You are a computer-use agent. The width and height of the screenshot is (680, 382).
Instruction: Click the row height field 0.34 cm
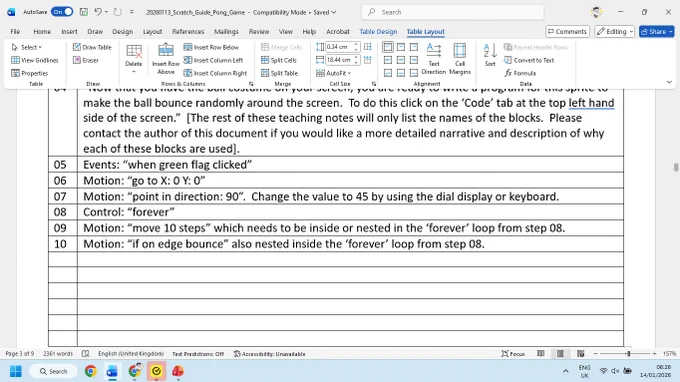click(340, 47)
